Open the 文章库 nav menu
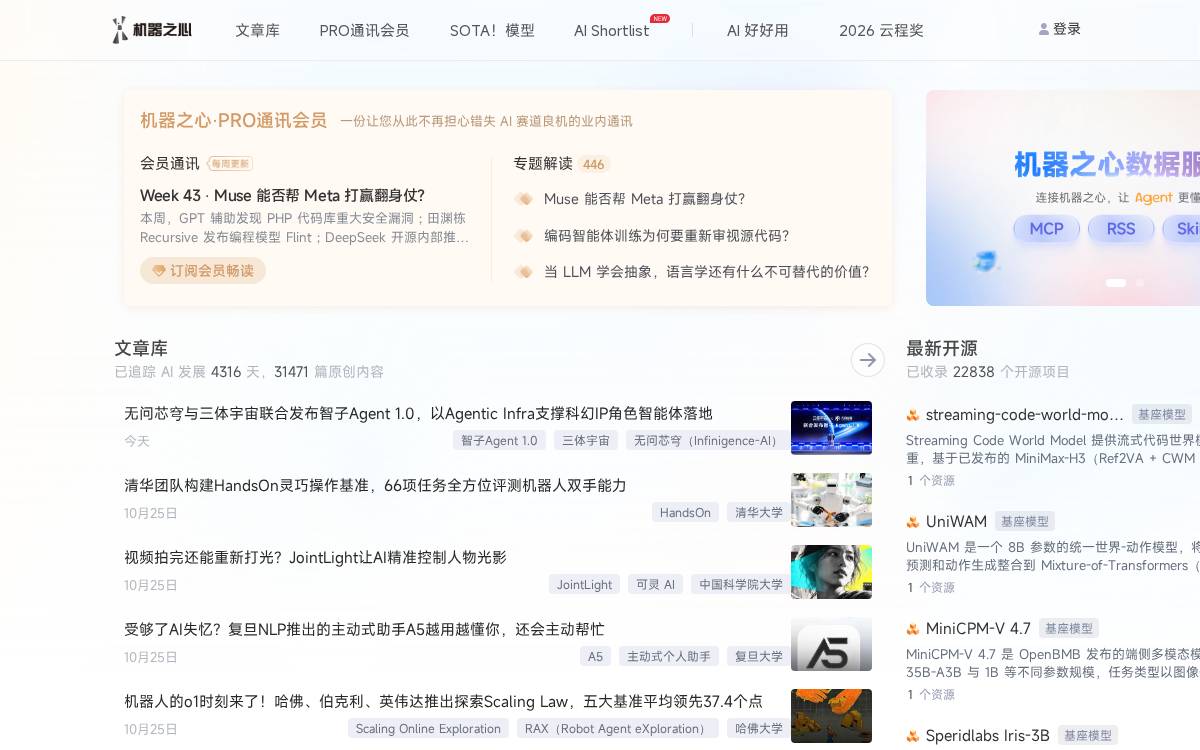 [x=258, y=31]
